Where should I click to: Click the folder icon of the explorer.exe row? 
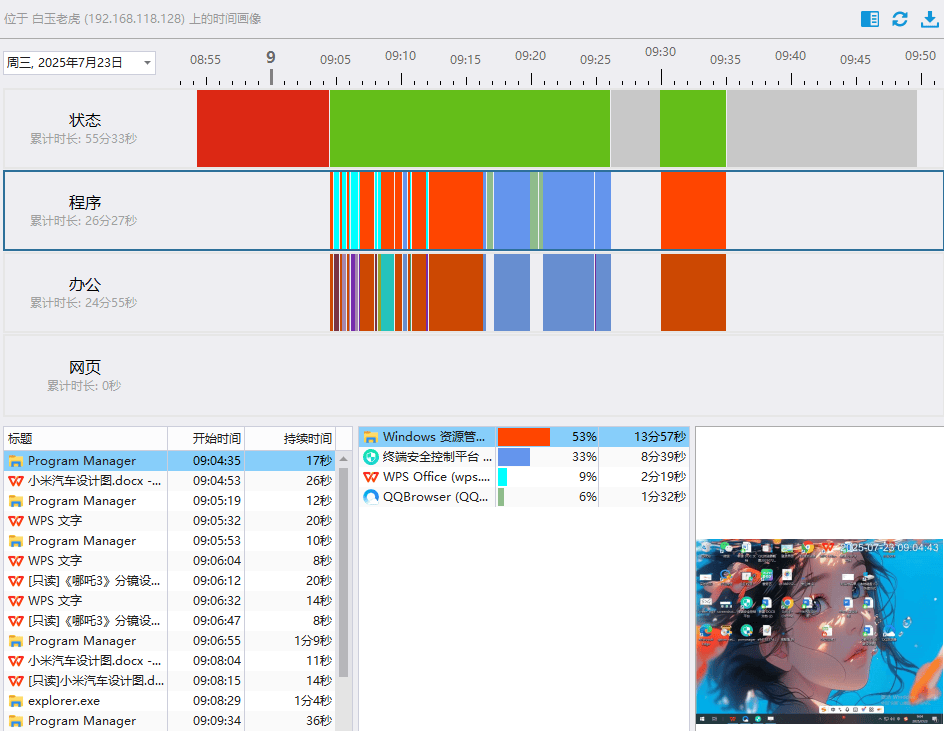coord(16,701)
